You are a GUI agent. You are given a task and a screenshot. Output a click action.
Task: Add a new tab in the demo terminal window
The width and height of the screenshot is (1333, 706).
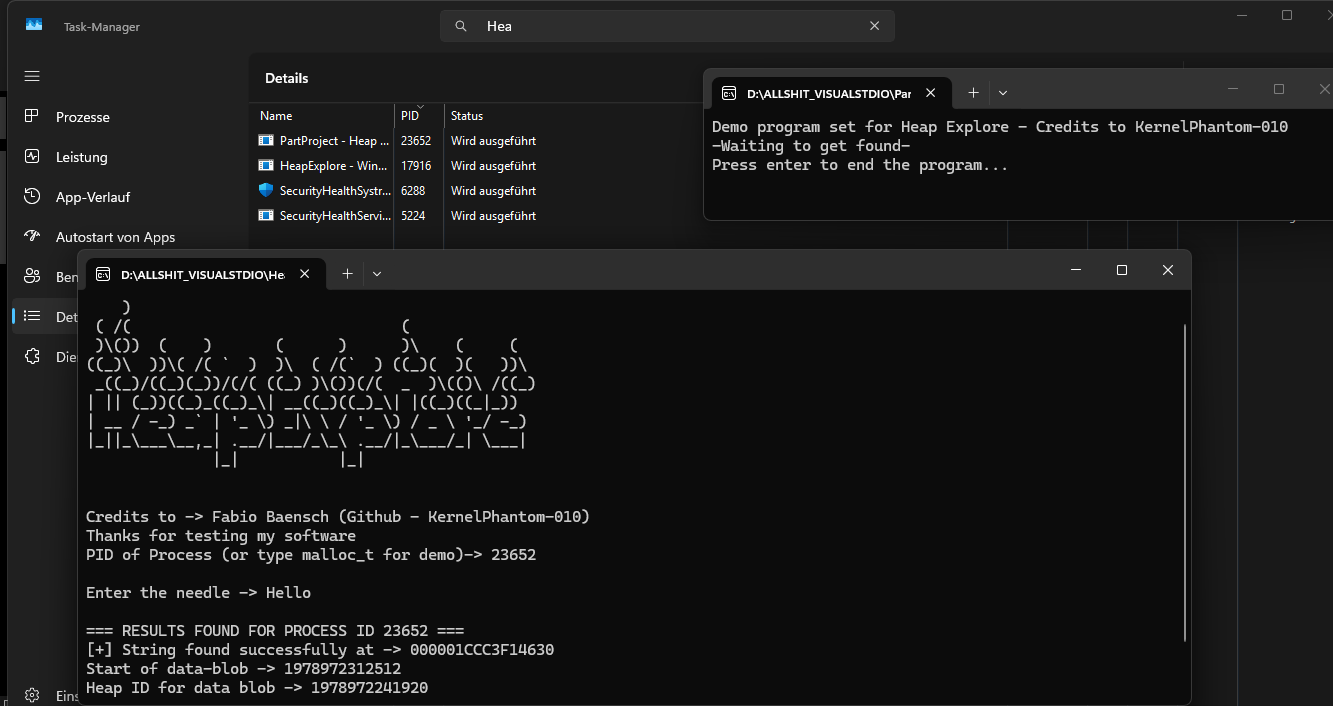click(973, 93)
